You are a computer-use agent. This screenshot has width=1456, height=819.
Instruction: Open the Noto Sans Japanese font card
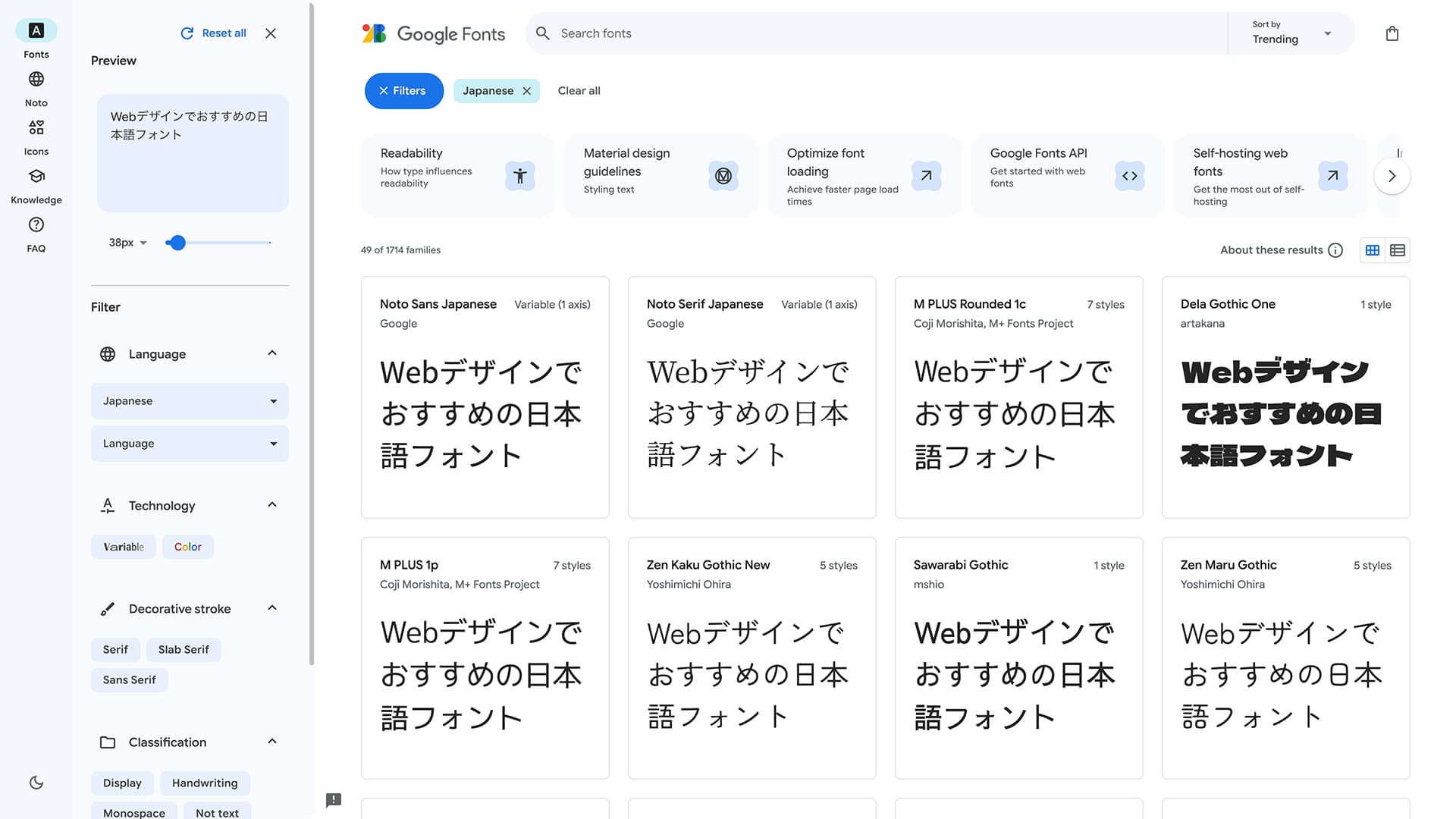tap(485, 397)
